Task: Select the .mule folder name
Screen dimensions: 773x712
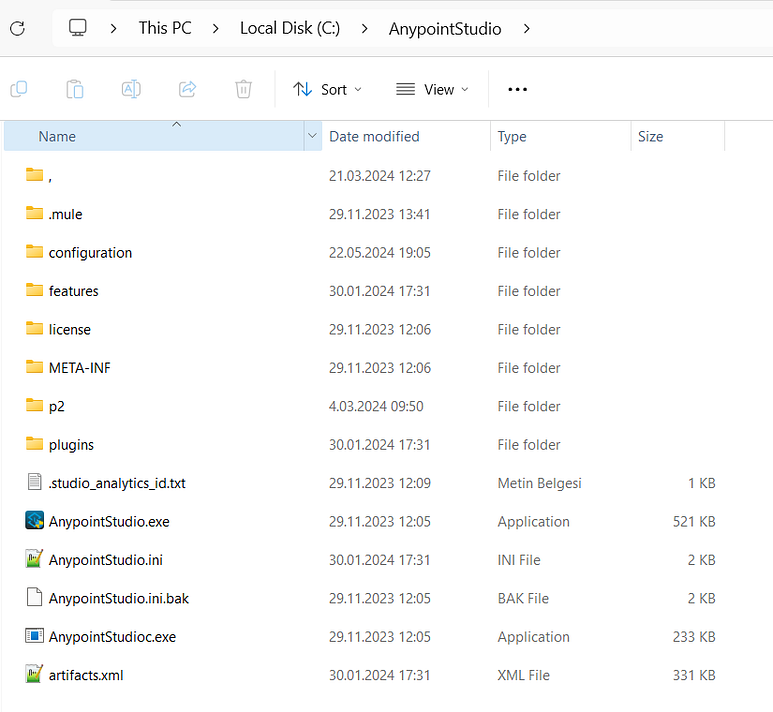Action: click(x=65, y=214)
